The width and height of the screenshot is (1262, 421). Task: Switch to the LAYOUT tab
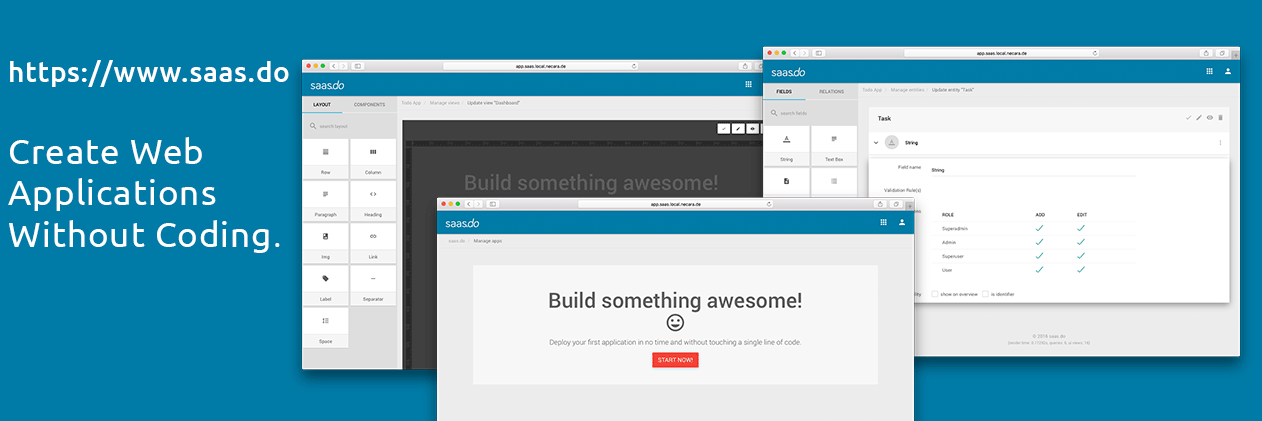[322, 104]
